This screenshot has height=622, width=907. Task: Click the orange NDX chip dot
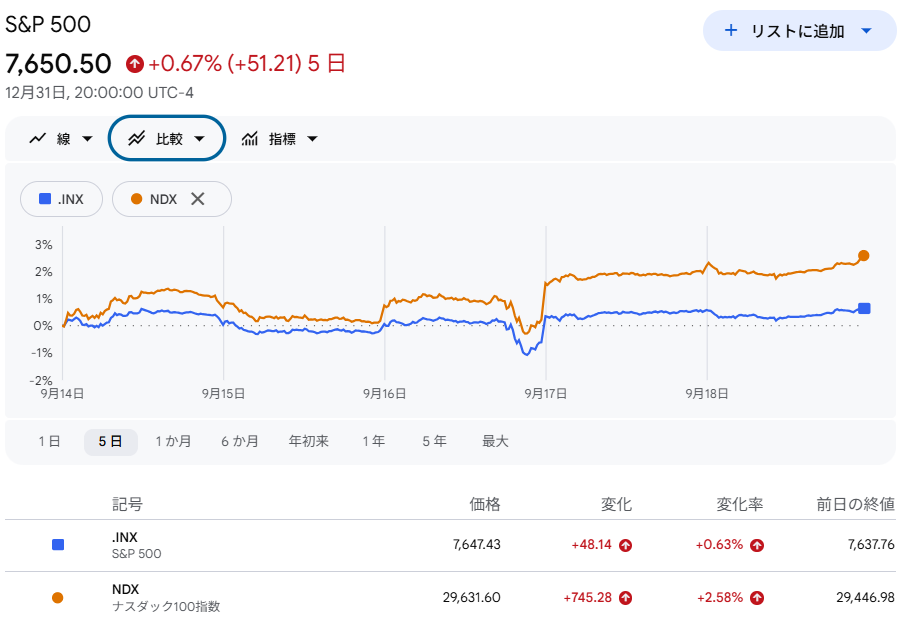point(137,199)
